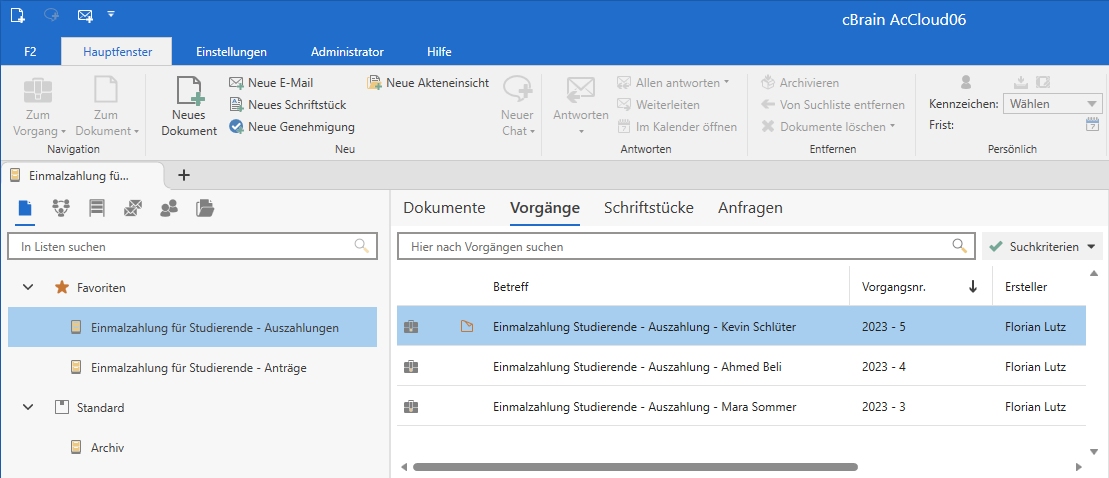Switch to the Schriftstücke tab
This screenshot has width=1109, height=478.
coord(649,208)
